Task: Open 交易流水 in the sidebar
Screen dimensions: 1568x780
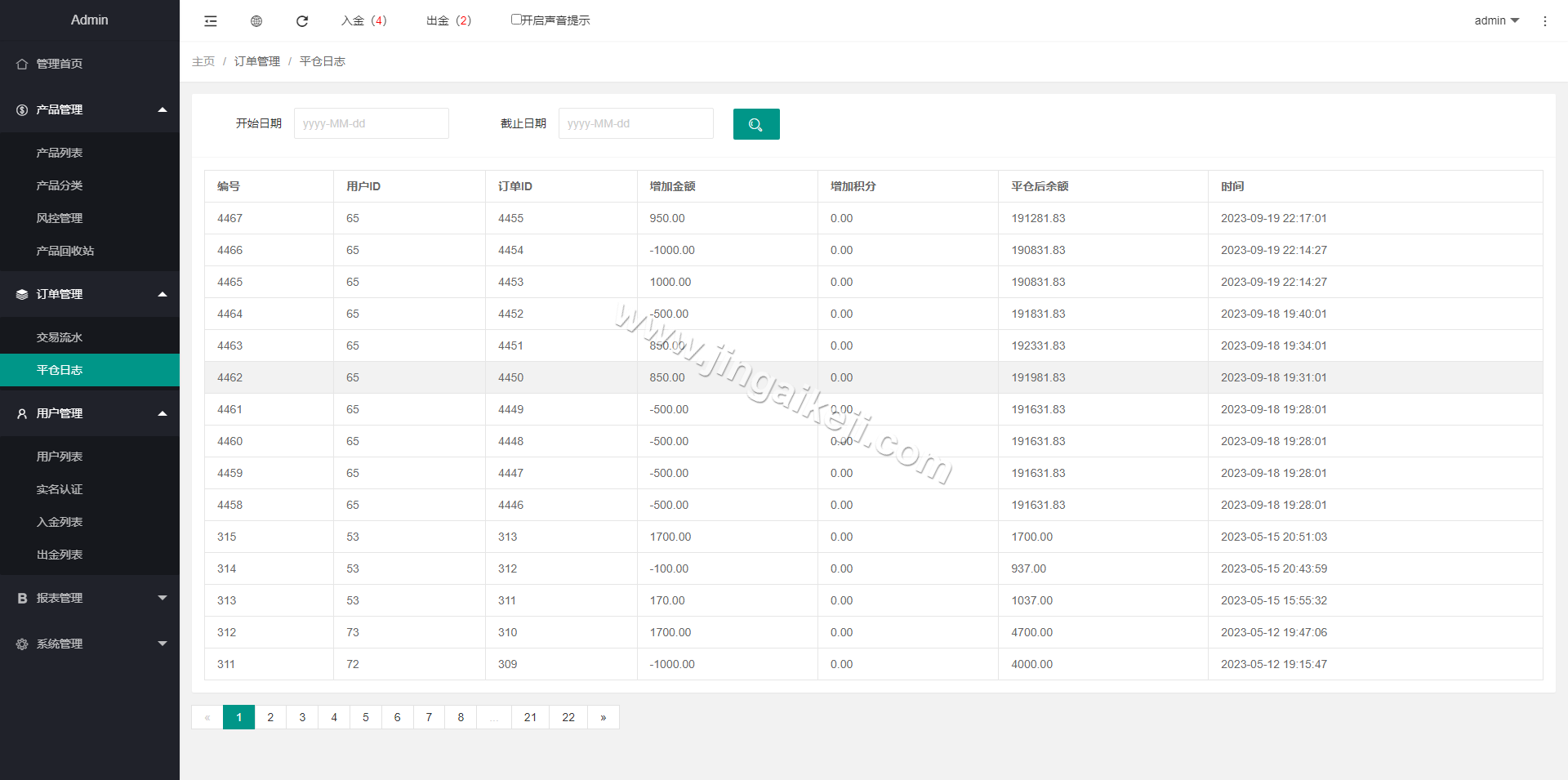Action: pos(60,337)
